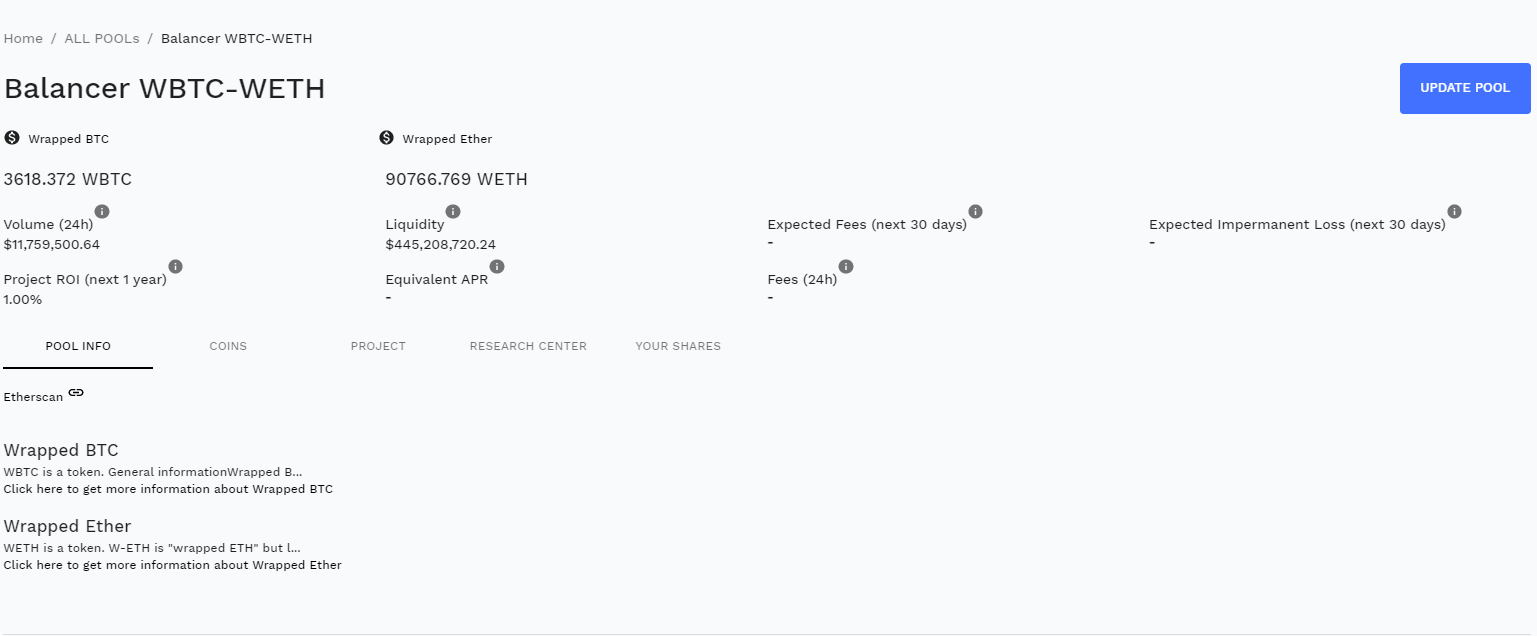
Task: Show the Expected Fees info tooltip icon
Action: (976, 212)
